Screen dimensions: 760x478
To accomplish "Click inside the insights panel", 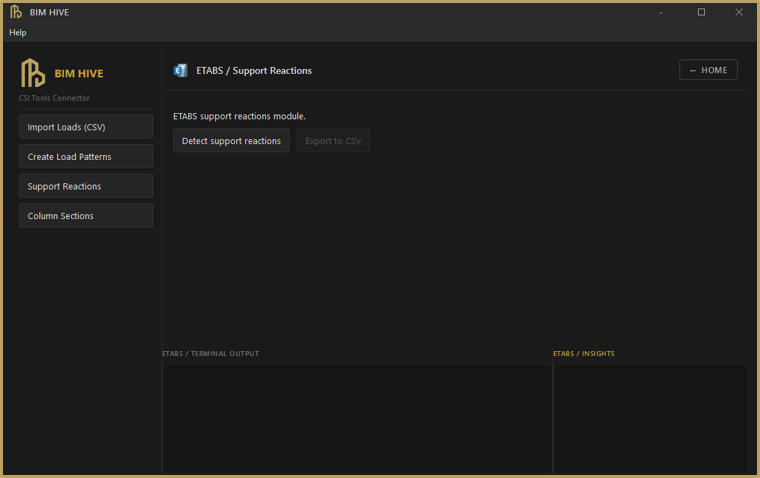I will 650,418.
